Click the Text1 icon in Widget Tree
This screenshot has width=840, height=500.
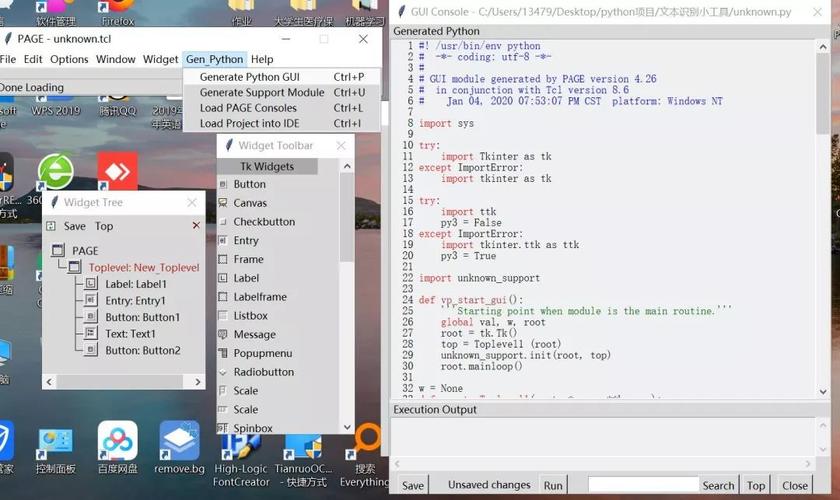(x=91, y=333)
